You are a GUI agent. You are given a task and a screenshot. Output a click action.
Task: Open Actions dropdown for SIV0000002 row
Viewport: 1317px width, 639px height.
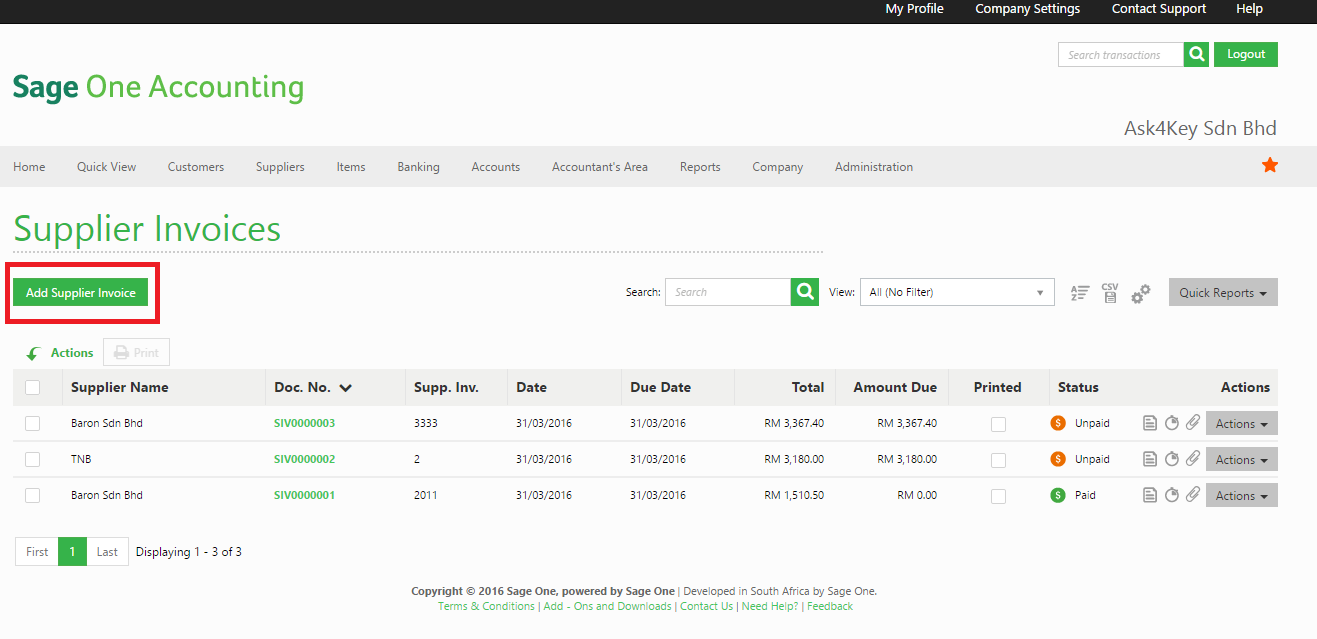pyautogui.click(x=1241, y=459)
